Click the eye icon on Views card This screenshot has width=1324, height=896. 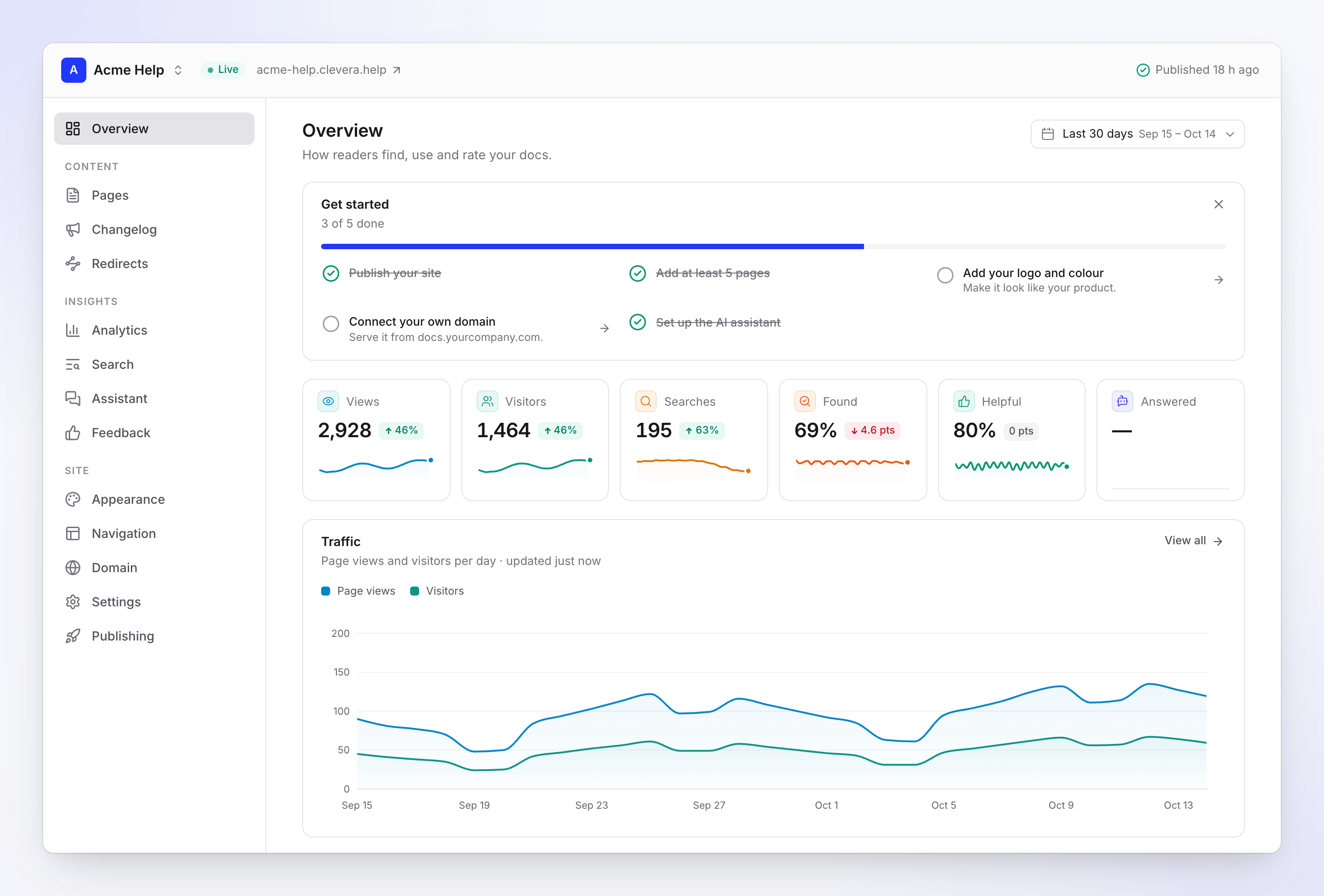pos(328,401)
